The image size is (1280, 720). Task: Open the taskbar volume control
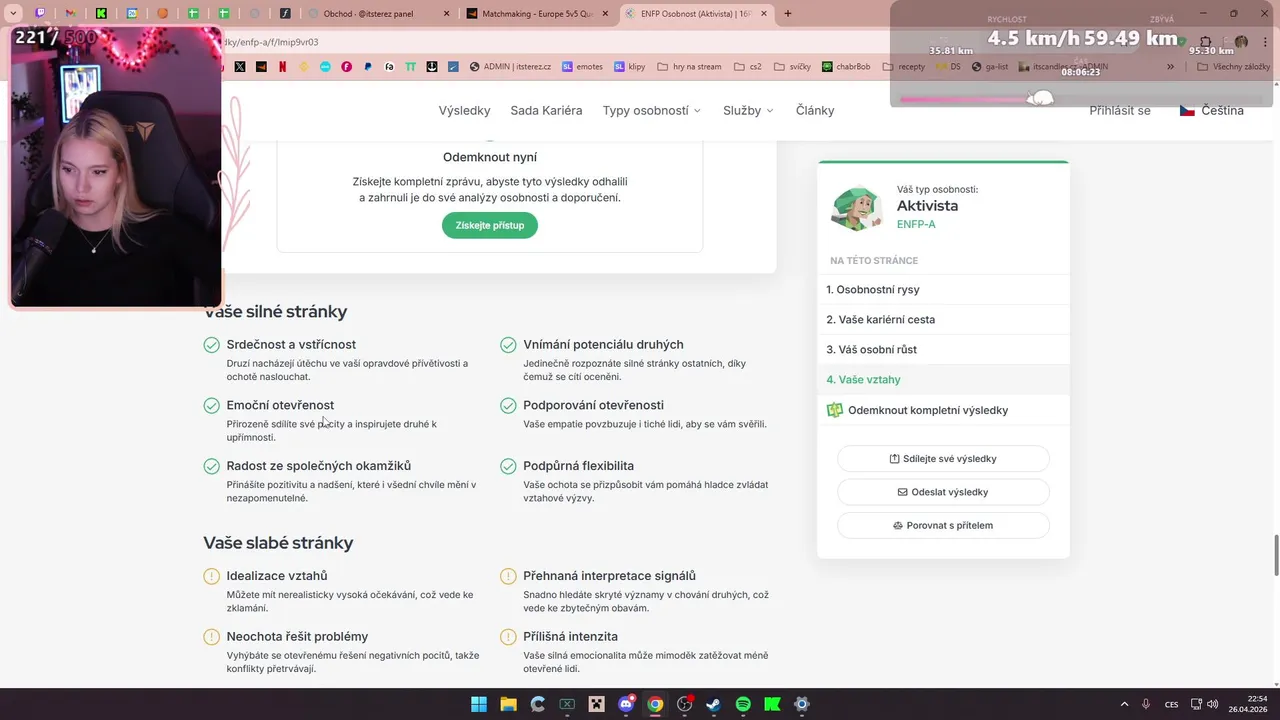[1212, 704]
